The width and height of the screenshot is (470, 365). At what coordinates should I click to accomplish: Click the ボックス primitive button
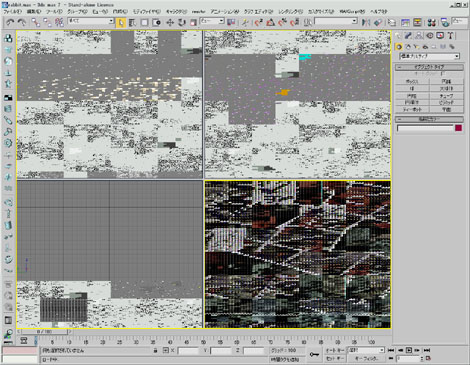[x=412, y=81]
